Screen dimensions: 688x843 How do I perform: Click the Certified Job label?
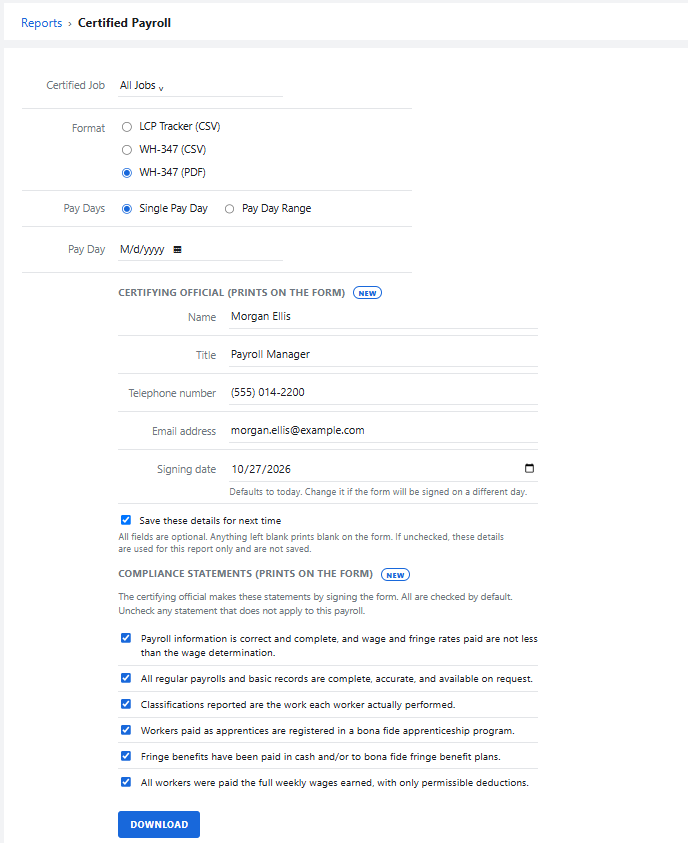75,85
